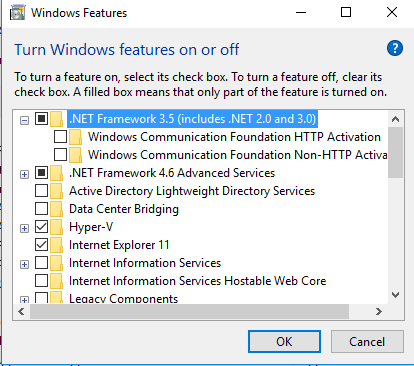Confirm changes with the OK button

click(284, 342)
